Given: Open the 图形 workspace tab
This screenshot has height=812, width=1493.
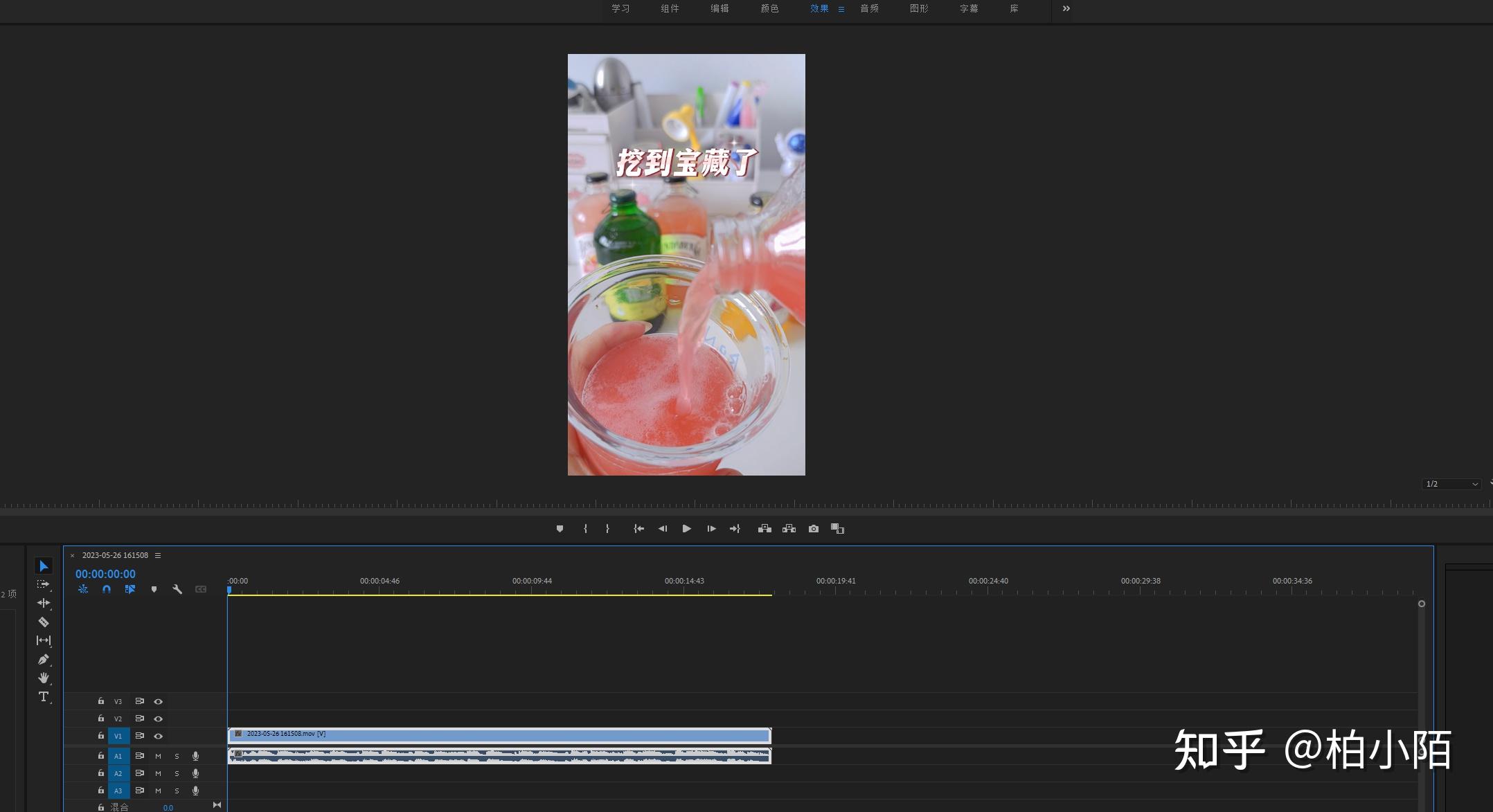Looking at the screenshot, I should [x=919, y=9].
